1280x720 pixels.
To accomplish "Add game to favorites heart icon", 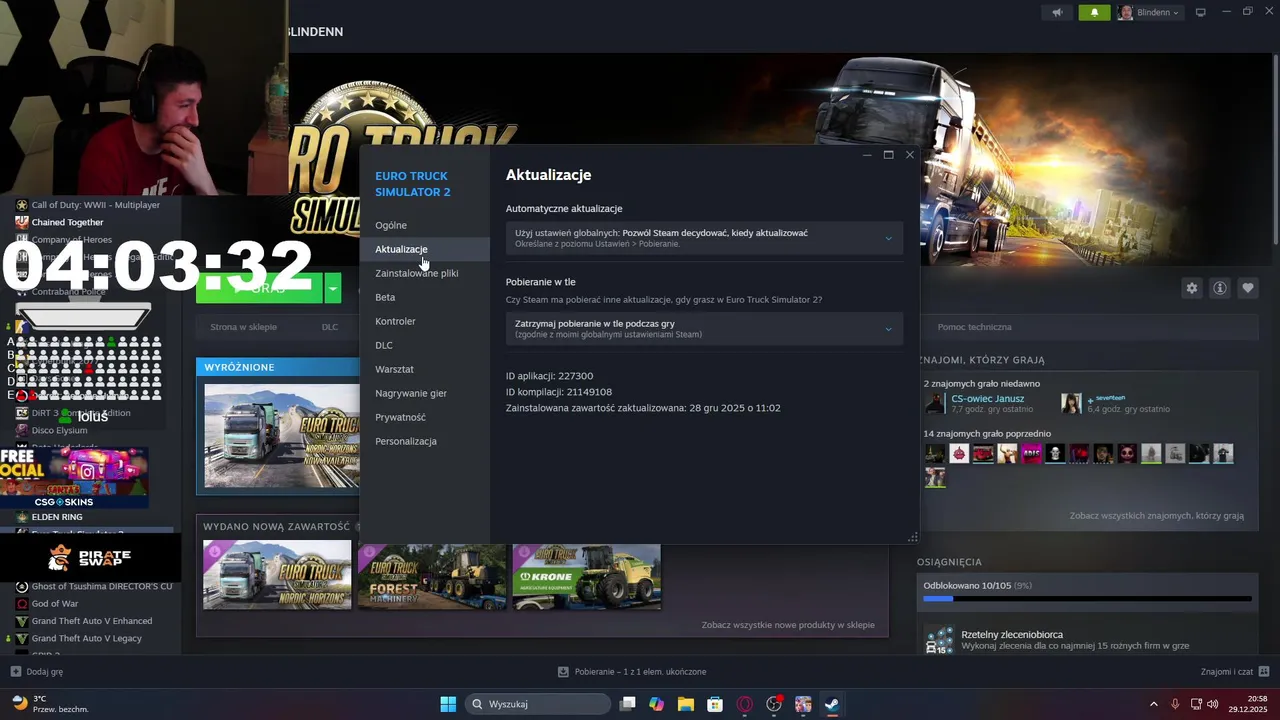I will [1248, 288].
